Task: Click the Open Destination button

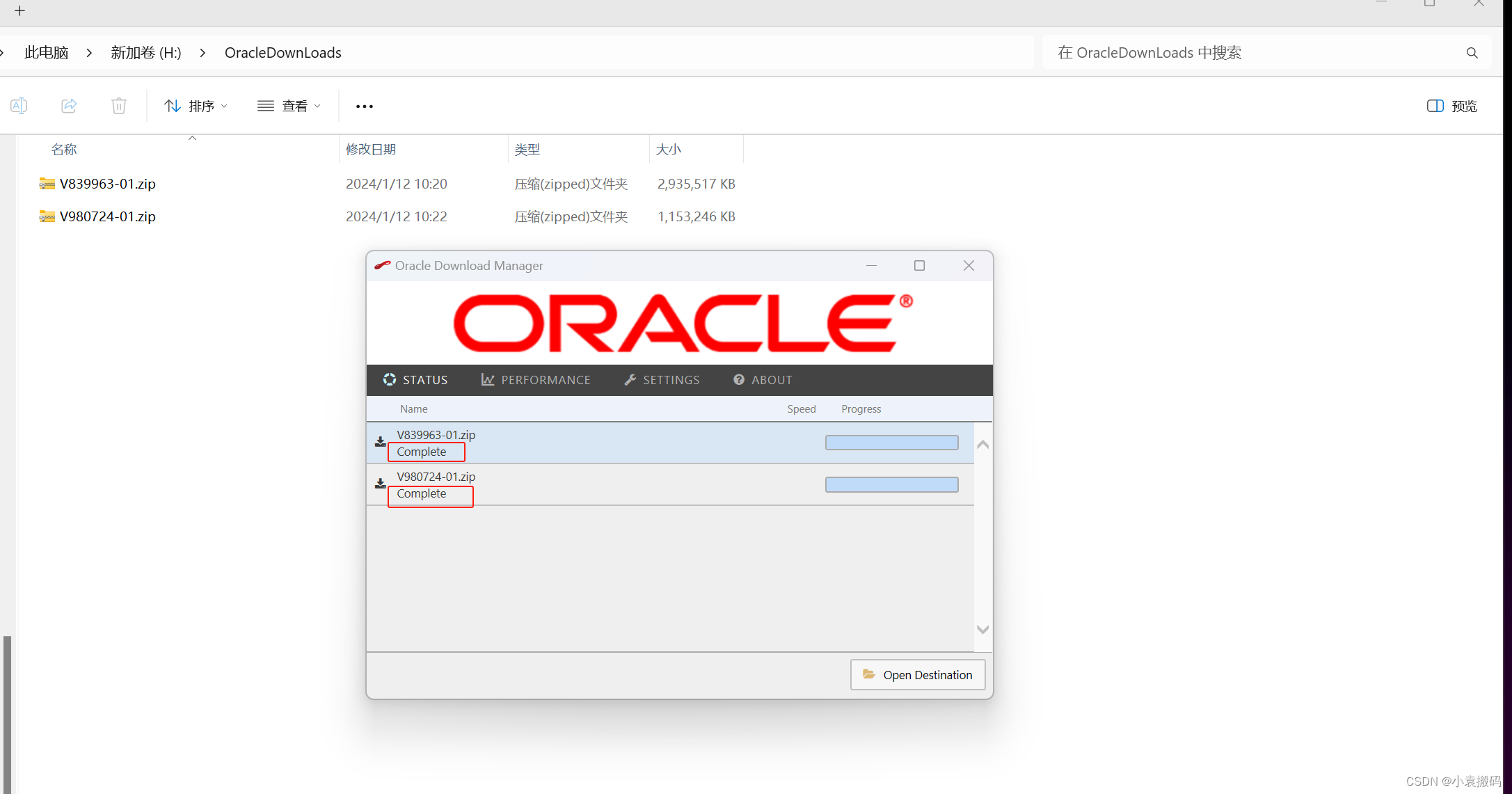Action: click(x=917, y=674)
